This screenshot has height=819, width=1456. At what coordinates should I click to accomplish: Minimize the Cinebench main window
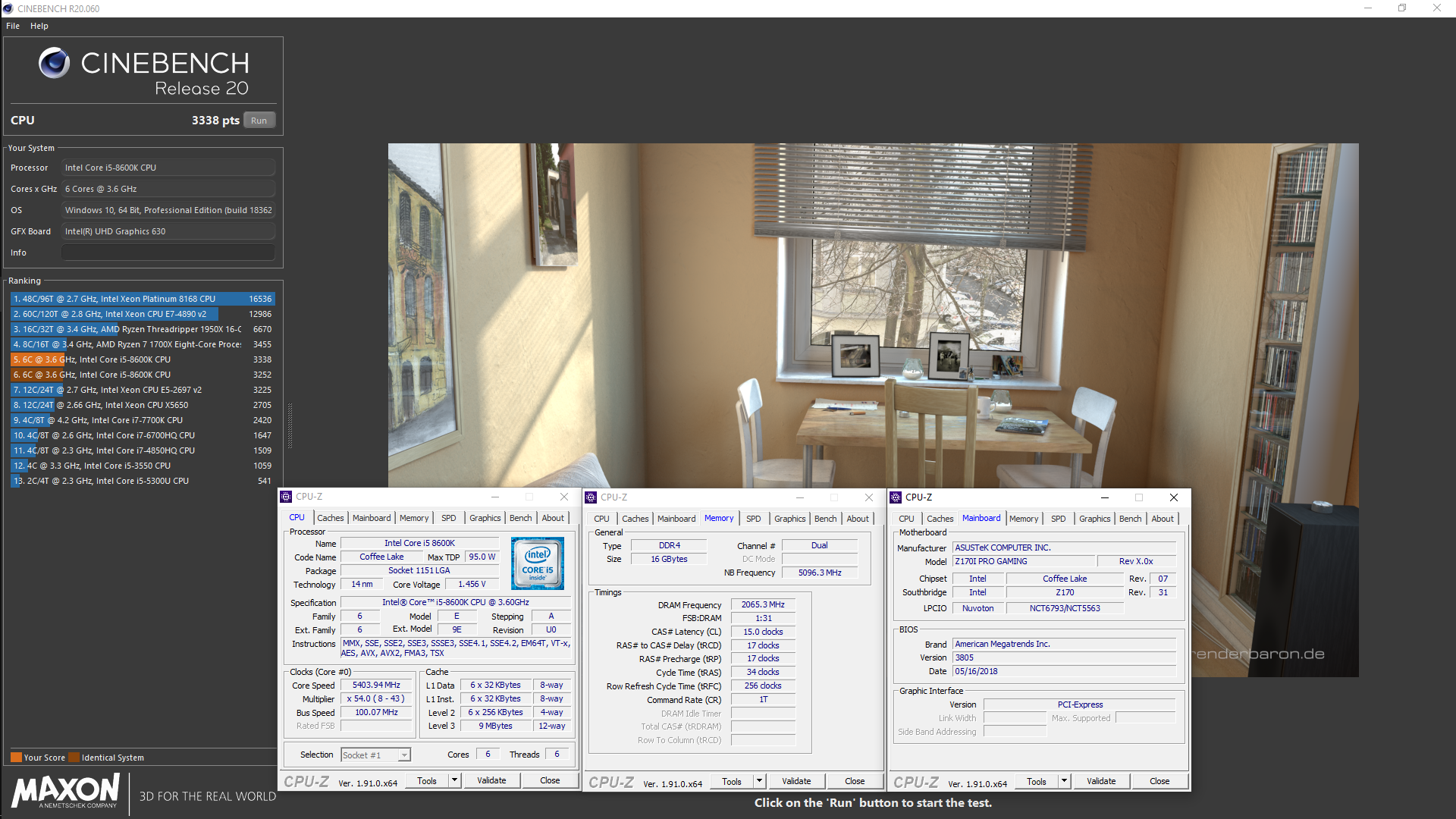coord(1368,8)
